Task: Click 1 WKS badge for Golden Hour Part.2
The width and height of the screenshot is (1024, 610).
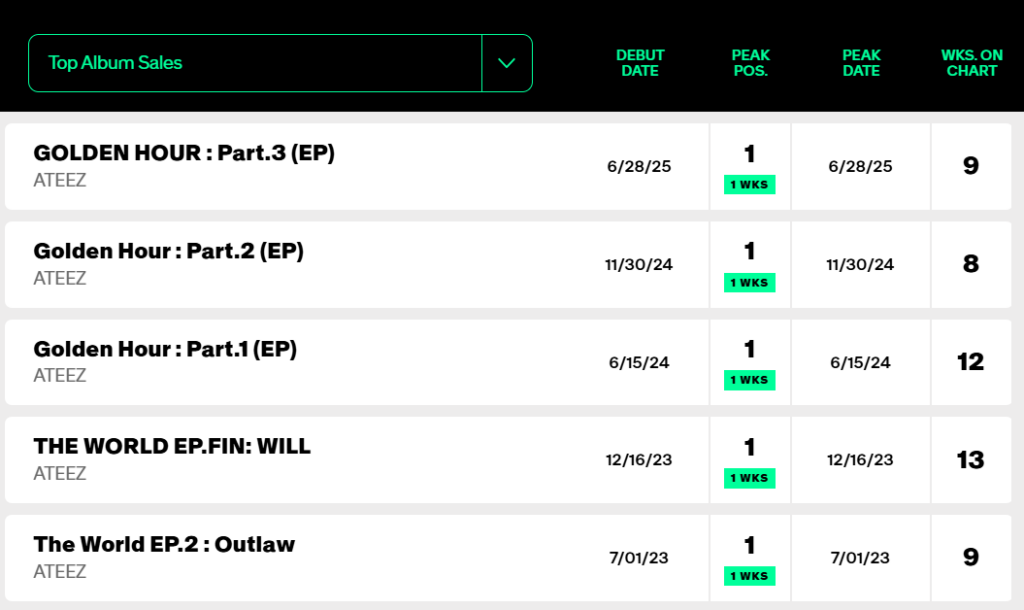Action: (750, 283)
